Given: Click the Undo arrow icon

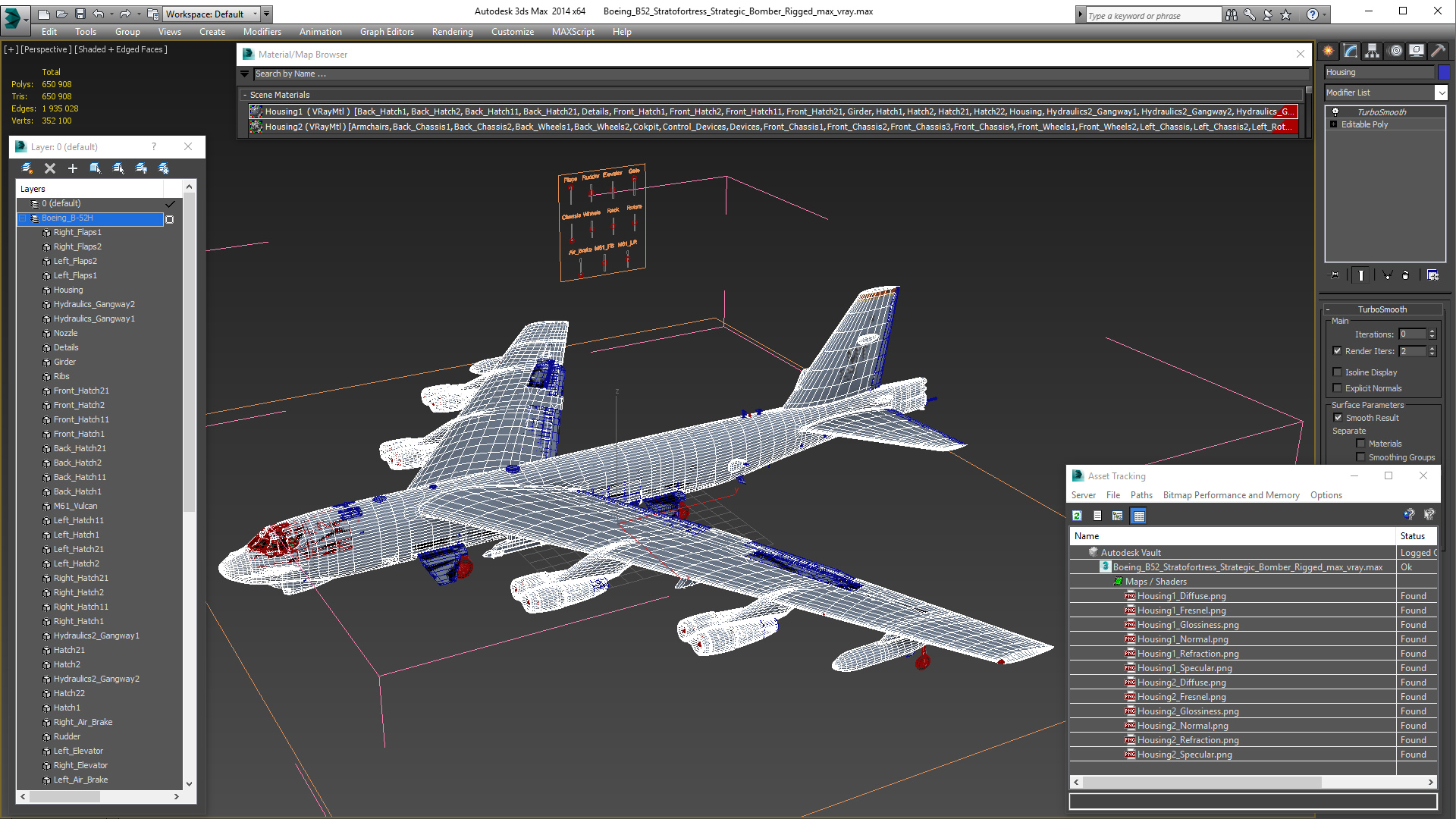Looking at the screenshot, I should (98, 14).
